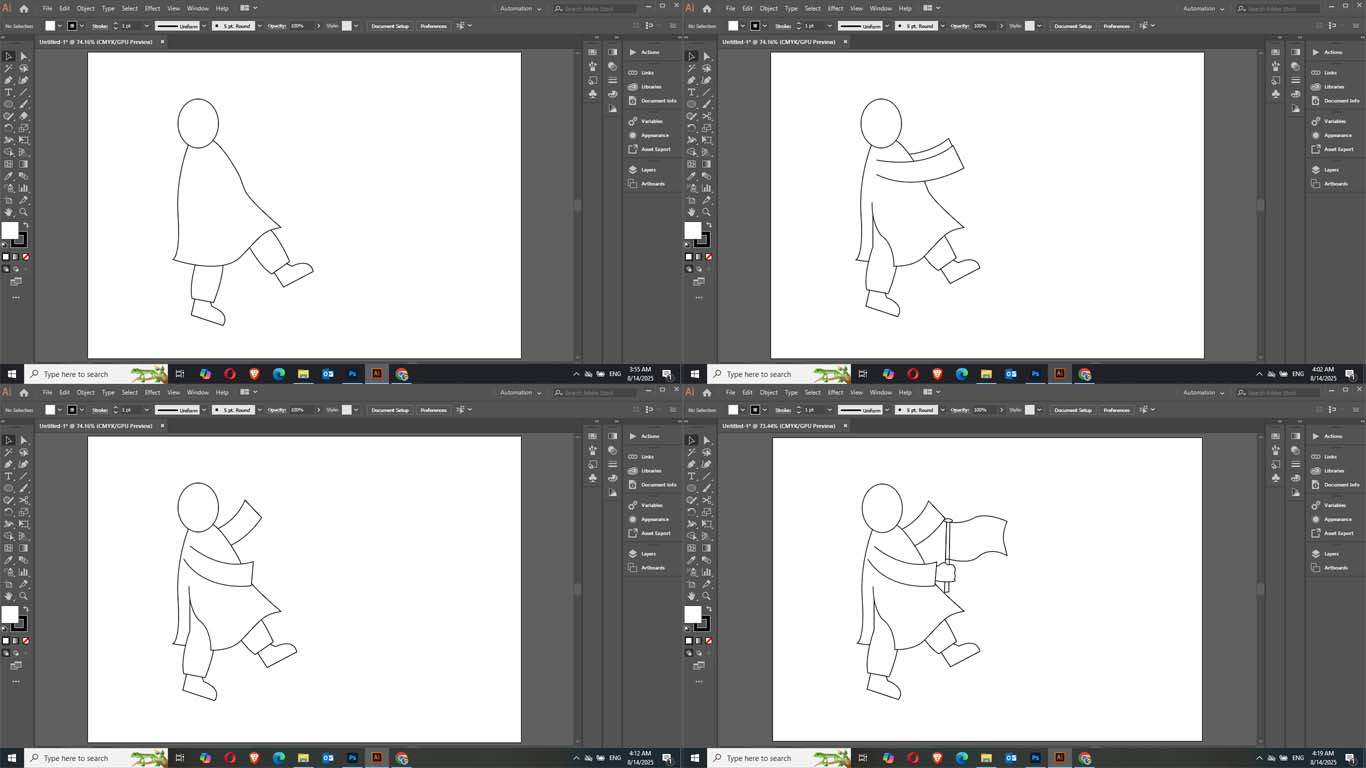The width and height of the screenshot is (1366, 768).
Task: Expand stroke weight dropdown in top-left window
Action: 146,25
